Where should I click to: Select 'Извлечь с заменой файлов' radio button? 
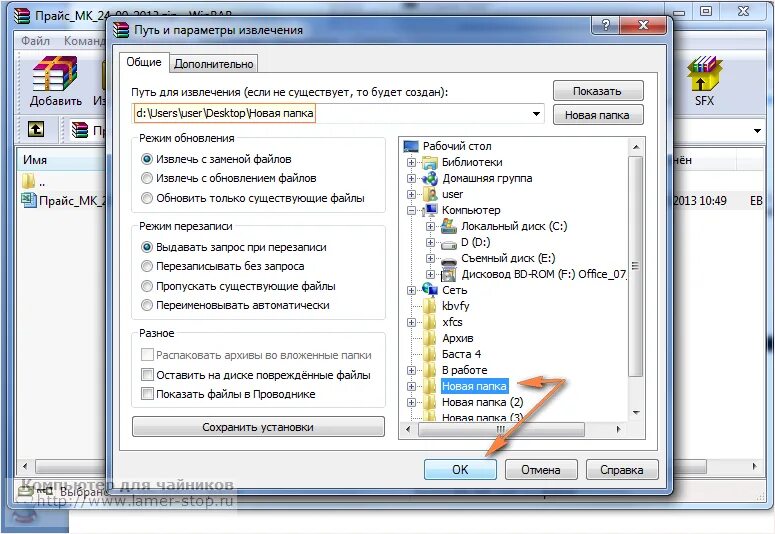(x=147, y=159)
